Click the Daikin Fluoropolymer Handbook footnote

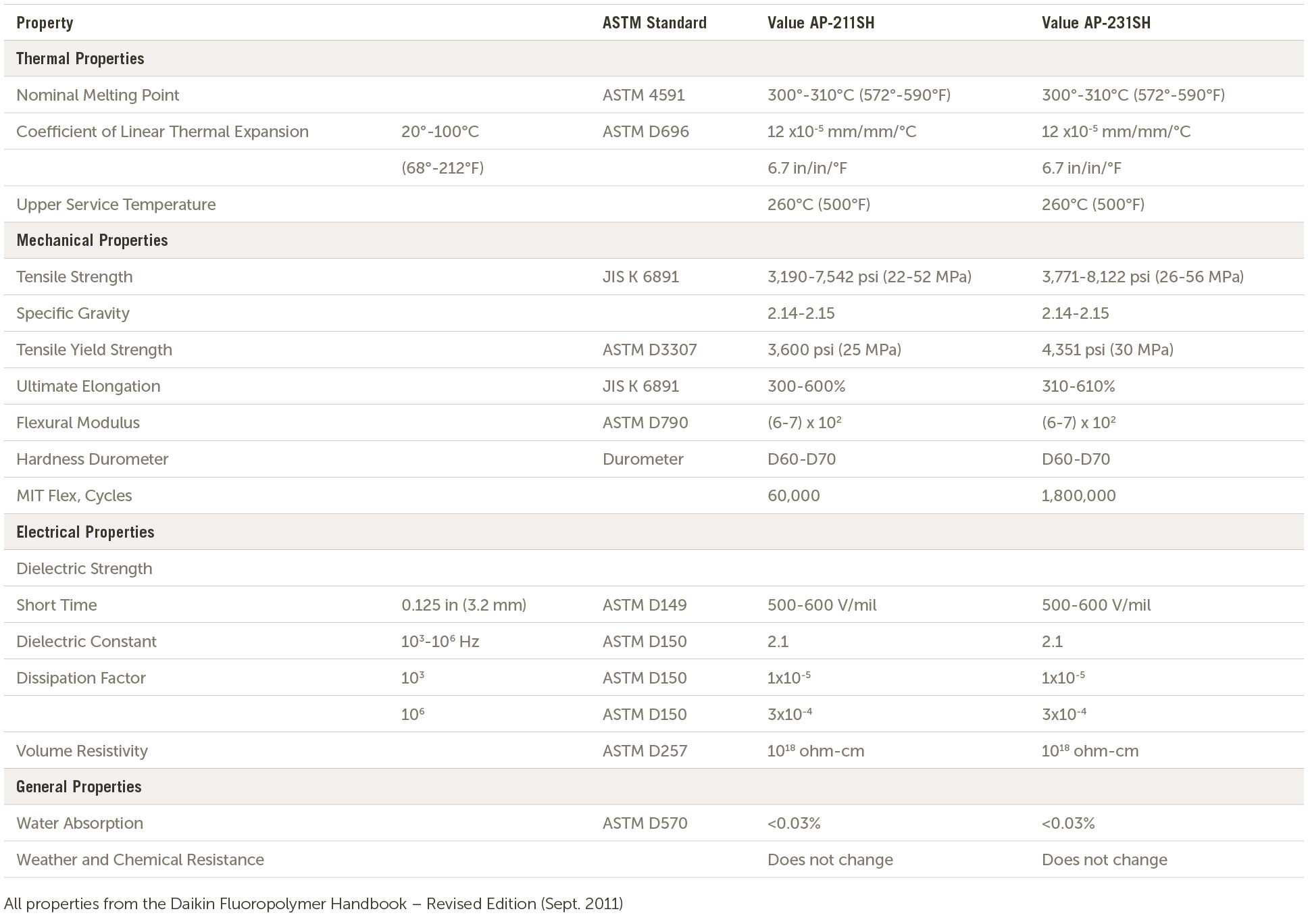coord(313,904)
